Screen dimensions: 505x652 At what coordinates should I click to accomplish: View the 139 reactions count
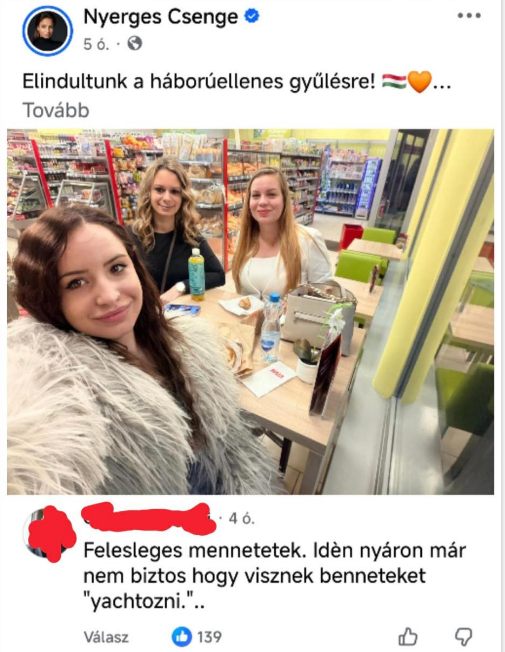(209, 637)
